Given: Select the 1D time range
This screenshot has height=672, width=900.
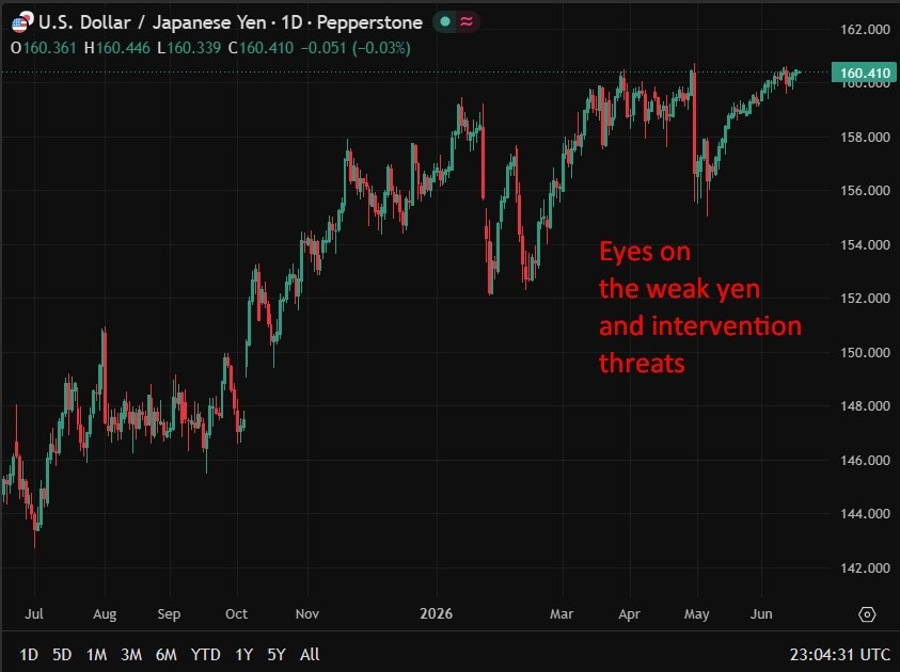Looking at the screenshot, I should click(x=29, y=655).
